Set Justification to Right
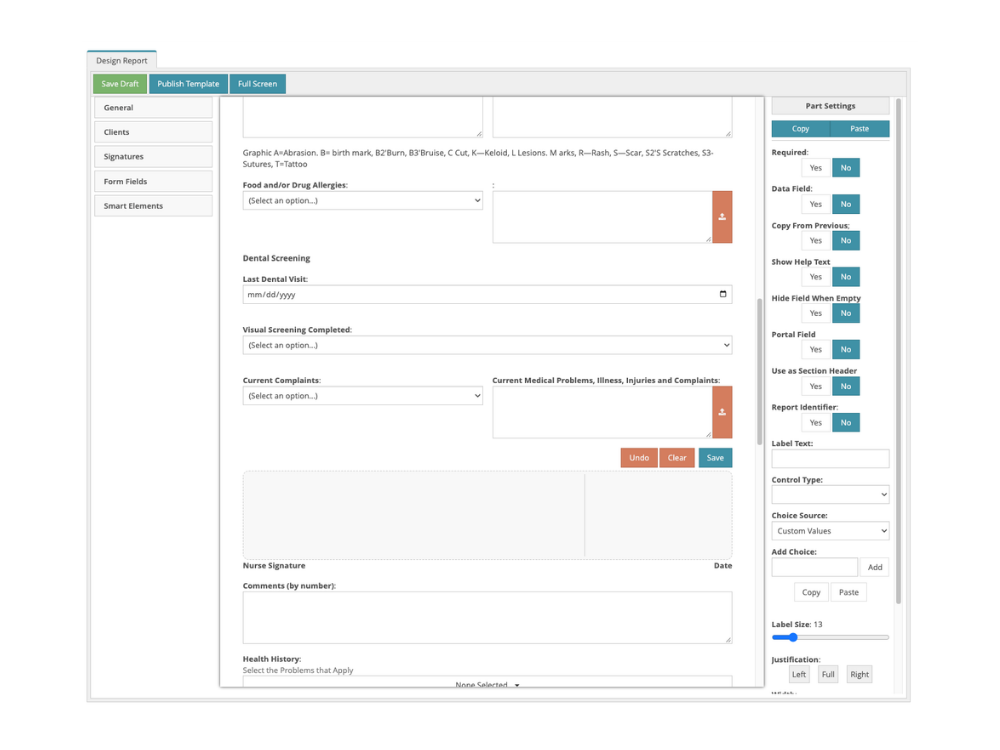The height and width of the screenshot is (750, 1000). 859,674
